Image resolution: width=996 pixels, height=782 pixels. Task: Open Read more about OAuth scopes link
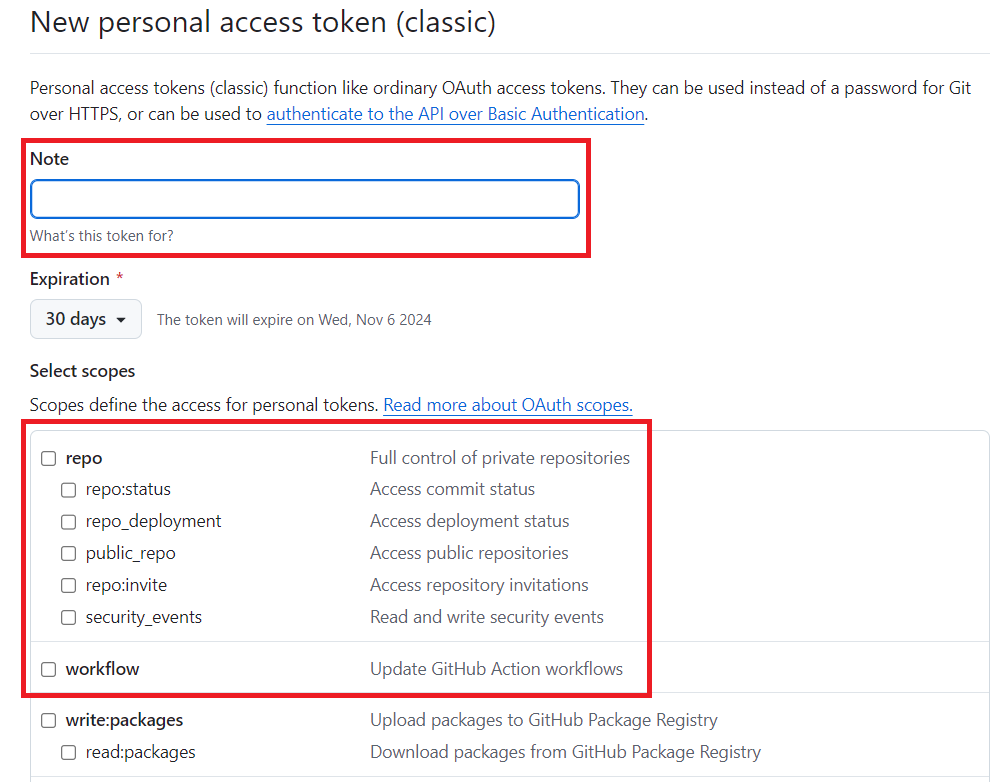[x=507, y=405]
